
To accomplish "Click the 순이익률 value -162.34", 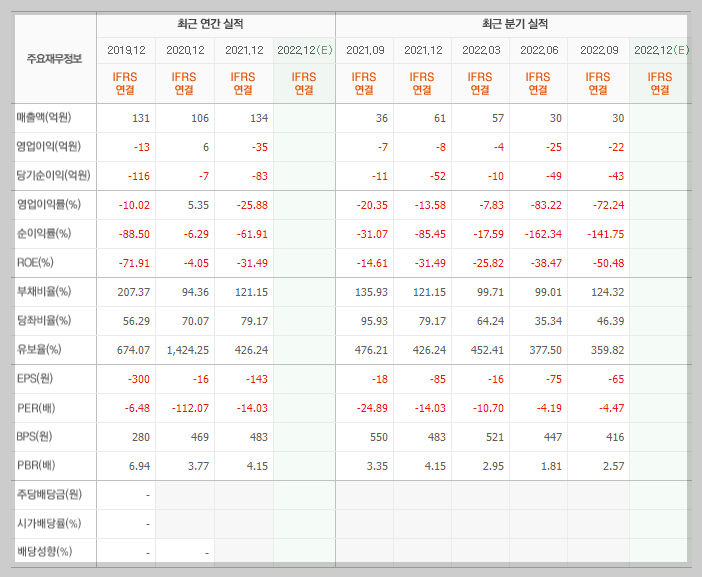I will tap(544, 234).
